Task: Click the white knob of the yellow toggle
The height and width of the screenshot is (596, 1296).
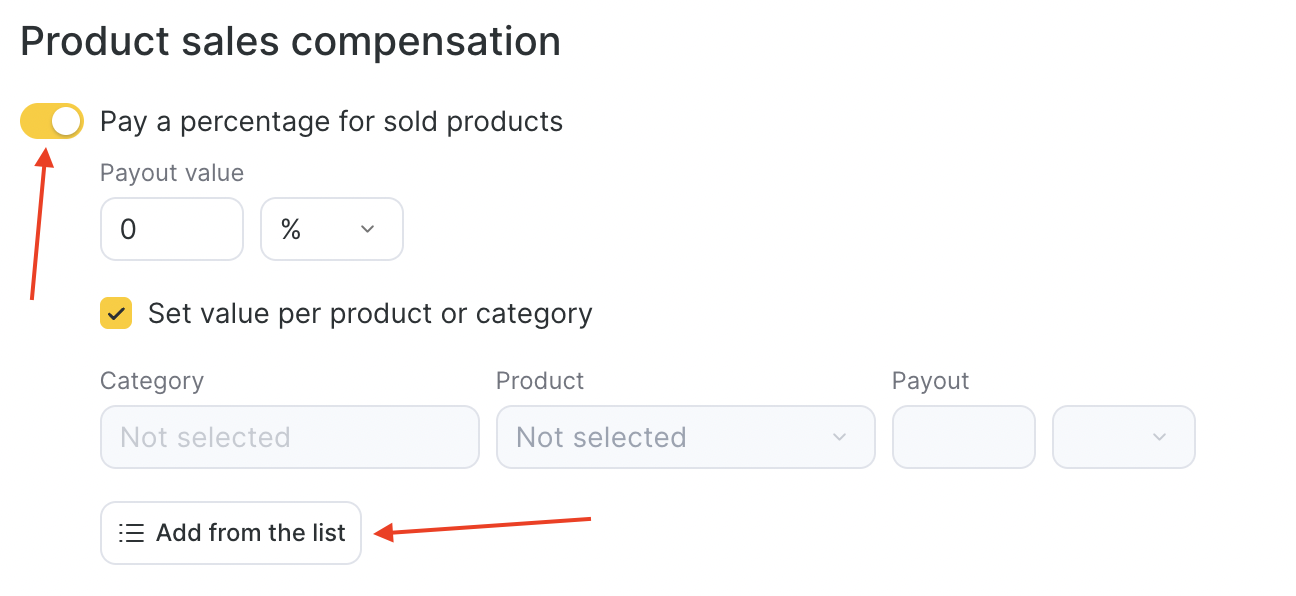Action: point(66,122)
